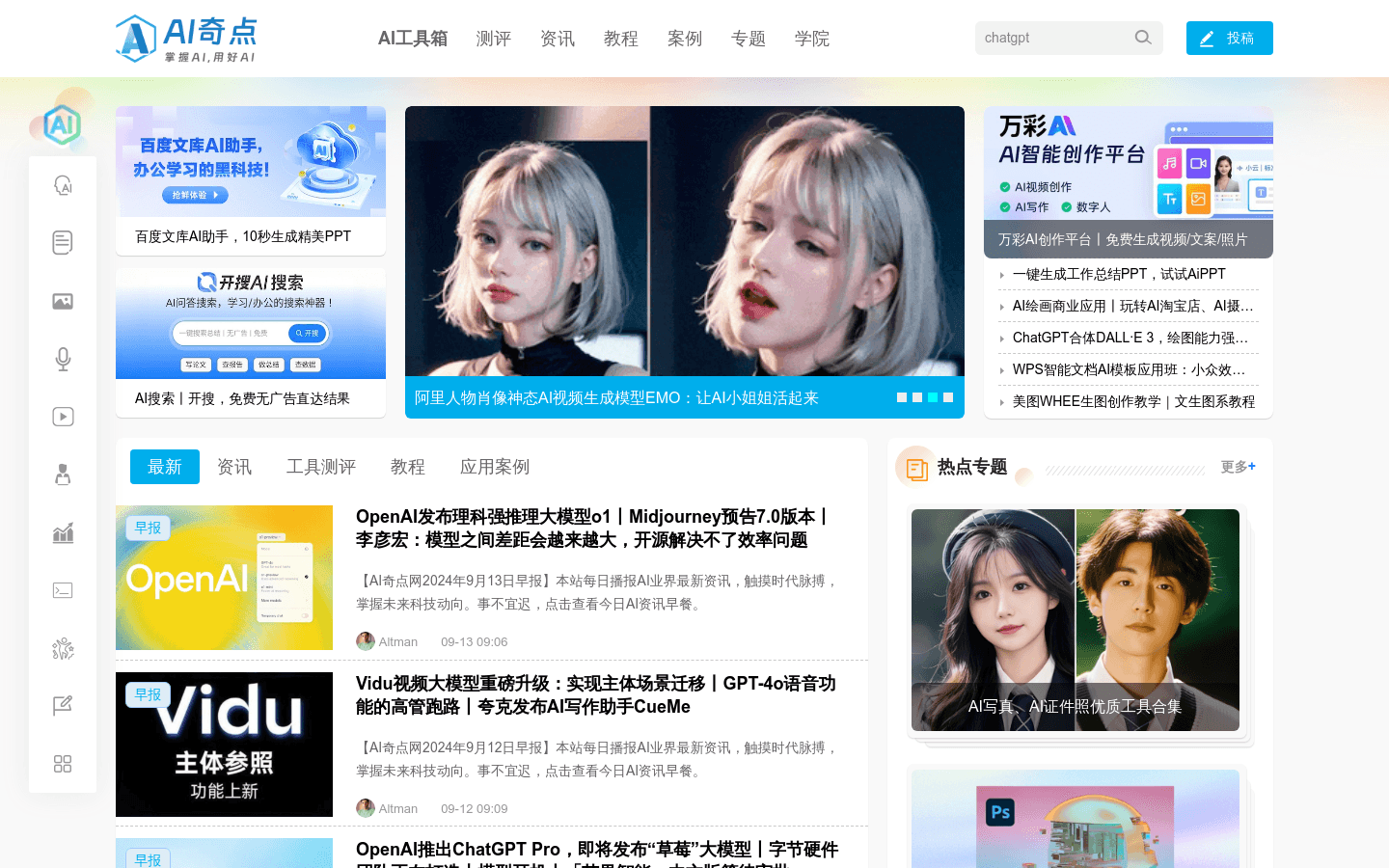
Task: Focus the chatgpt search field
Action: click(x=1053, y=38)
